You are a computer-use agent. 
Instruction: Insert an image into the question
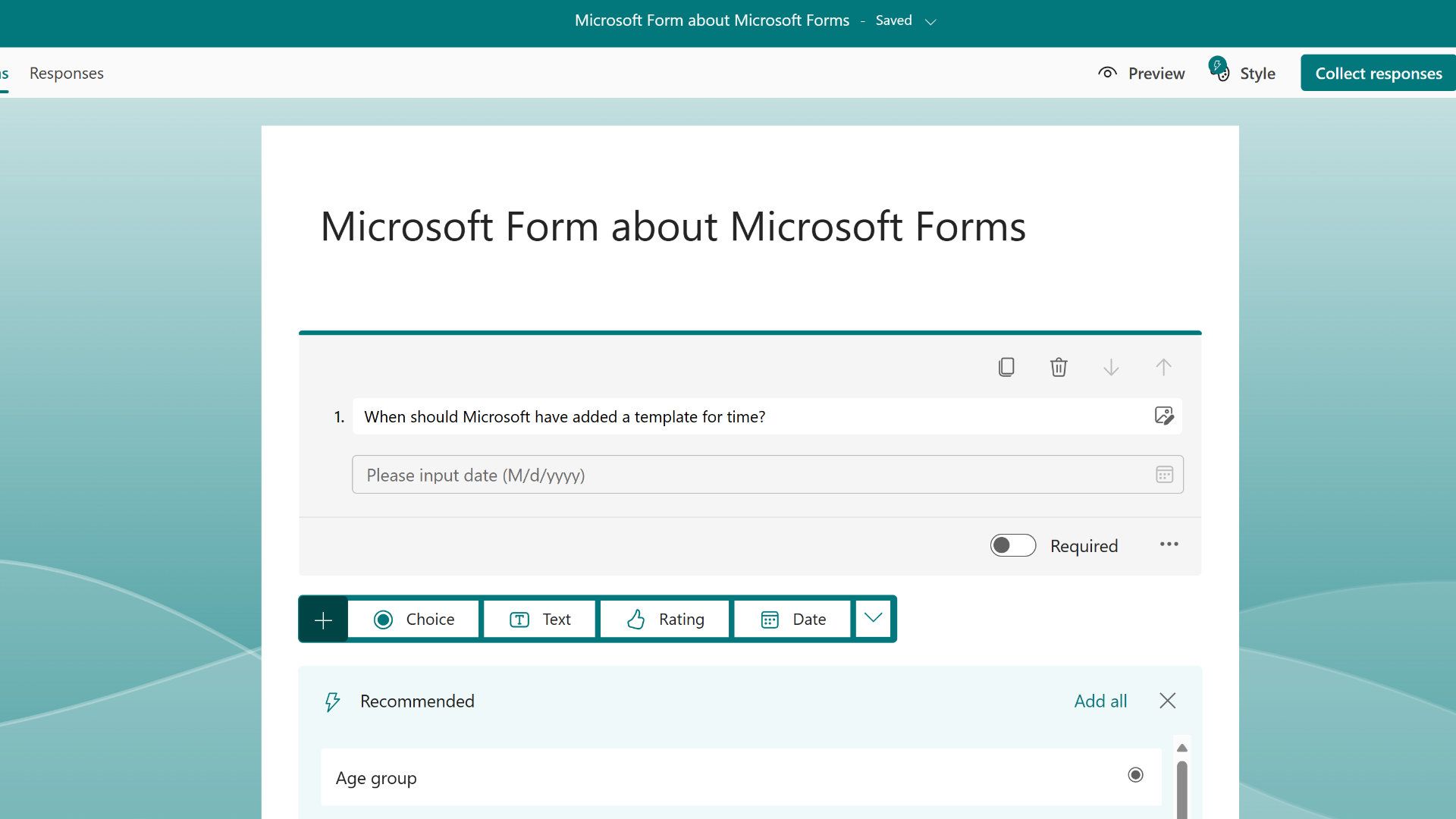[1165, 416]
